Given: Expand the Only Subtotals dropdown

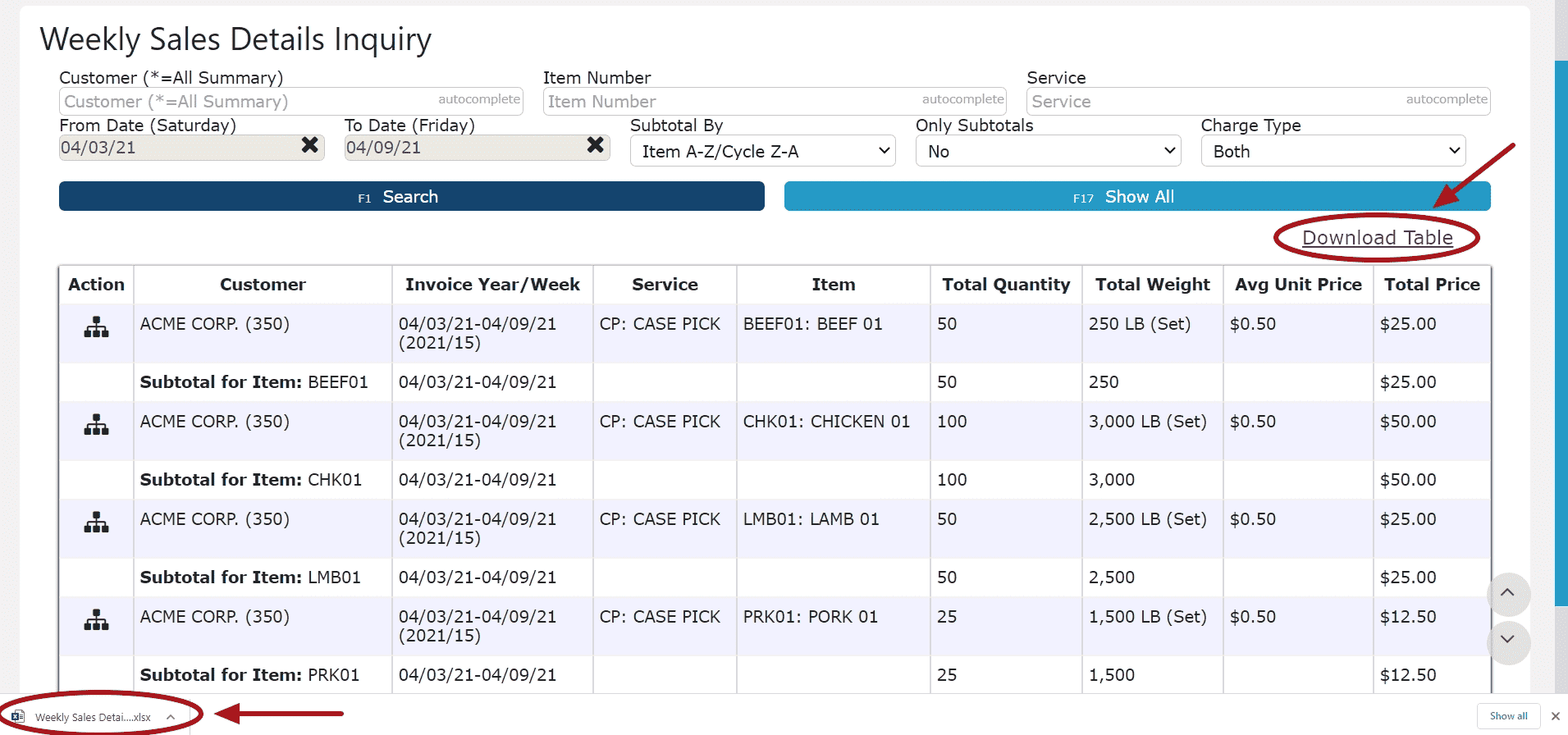Looking at the screenshot, I should tap(1048, 152).
